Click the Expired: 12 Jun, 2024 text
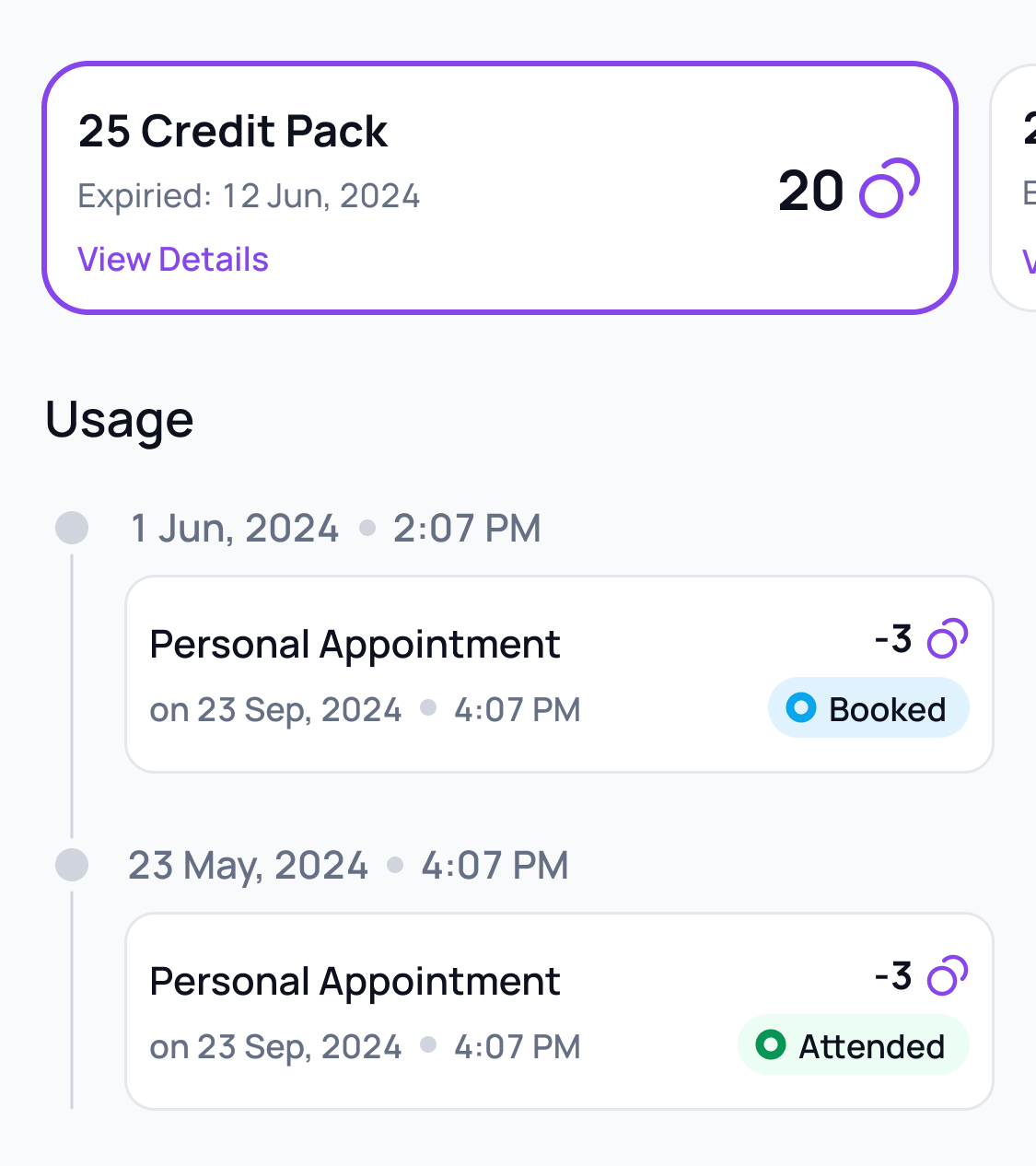This screenshot has width=1036, height=1166. [x=249, y=196]
